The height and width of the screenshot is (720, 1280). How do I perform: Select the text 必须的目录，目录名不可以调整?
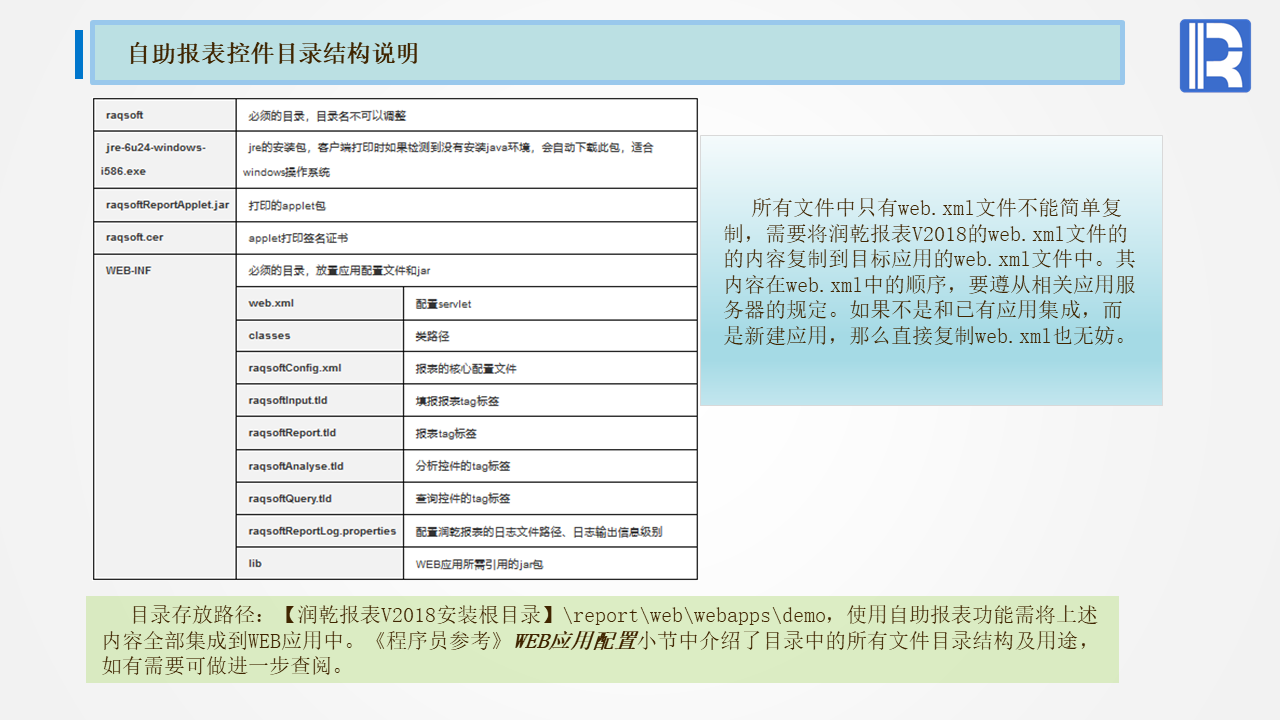(x=327, y=116)
